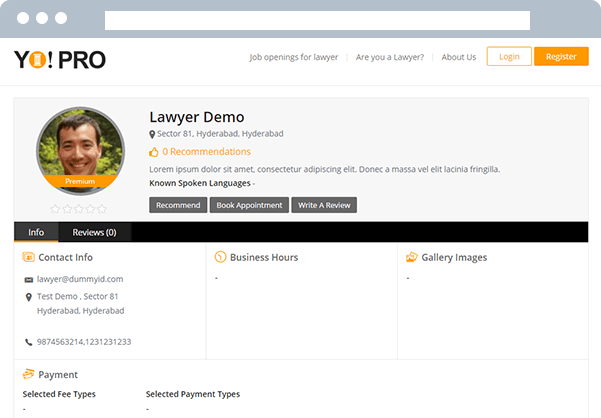Open the Are you a Lawyer? link
Viewport: 601px width, 418px height.
(x=390, y=57)
